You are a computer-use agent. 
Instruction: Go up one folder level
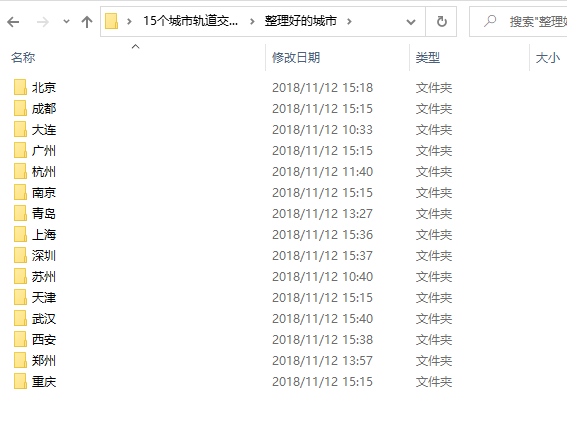click(x=87, y=22)
